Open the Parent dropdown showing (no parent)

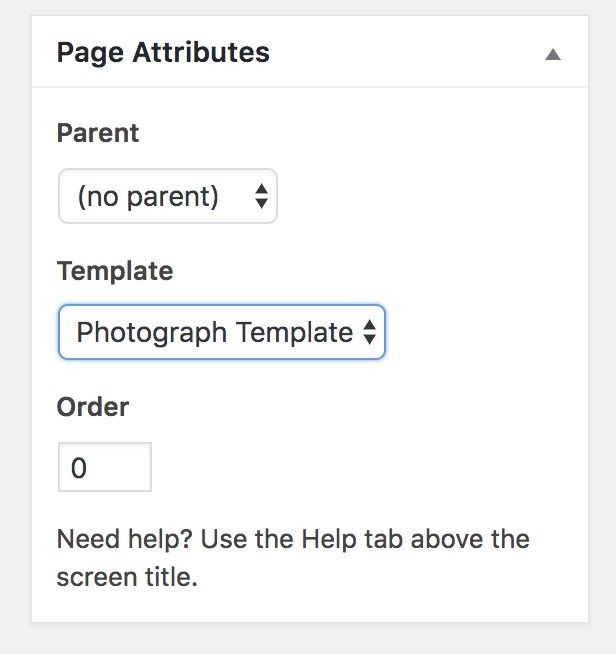tap(167, 197)
